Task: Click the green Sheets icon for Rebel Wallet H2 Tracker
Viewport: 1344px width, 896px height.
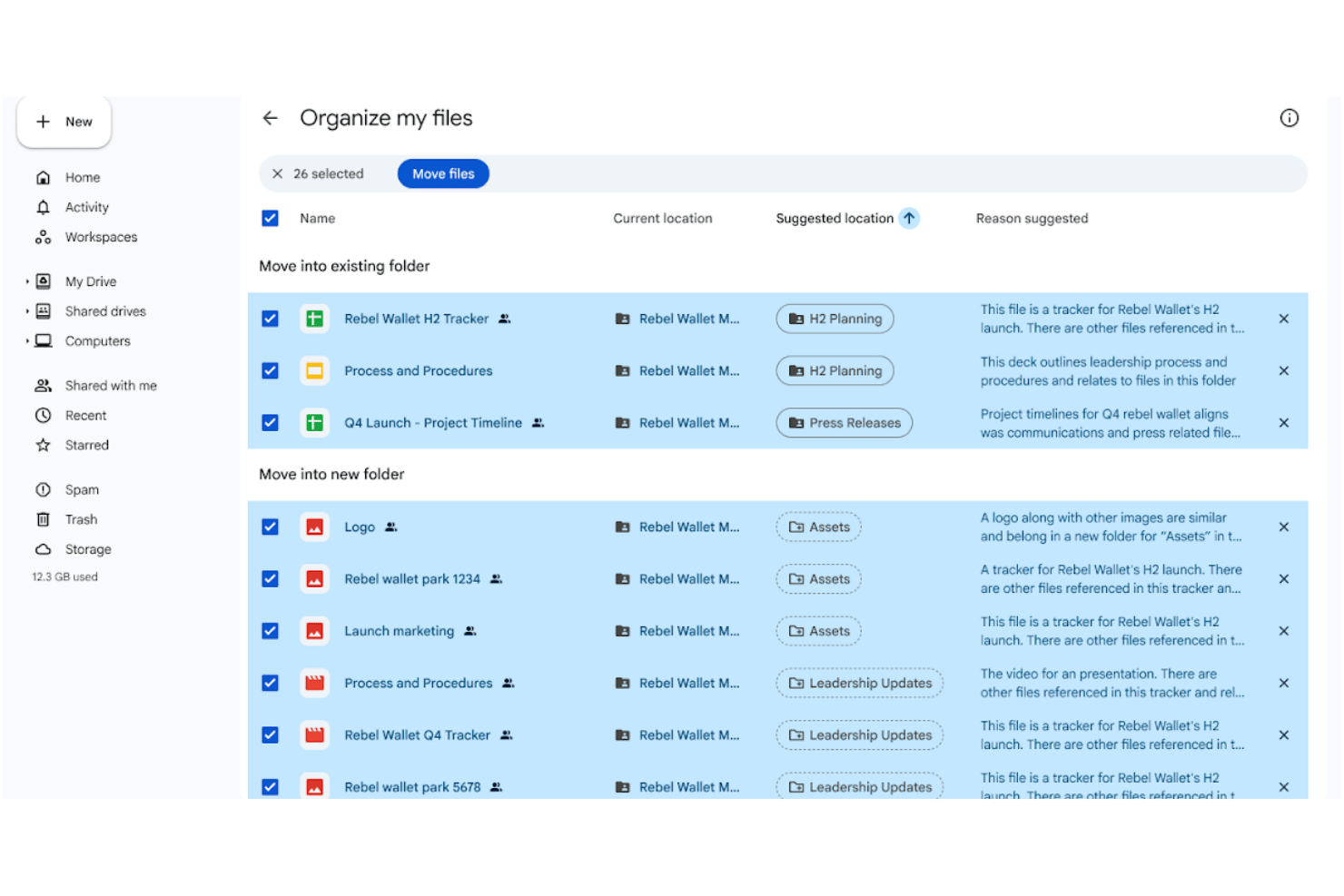Action: pyautogui.click(x=314, y=319)
